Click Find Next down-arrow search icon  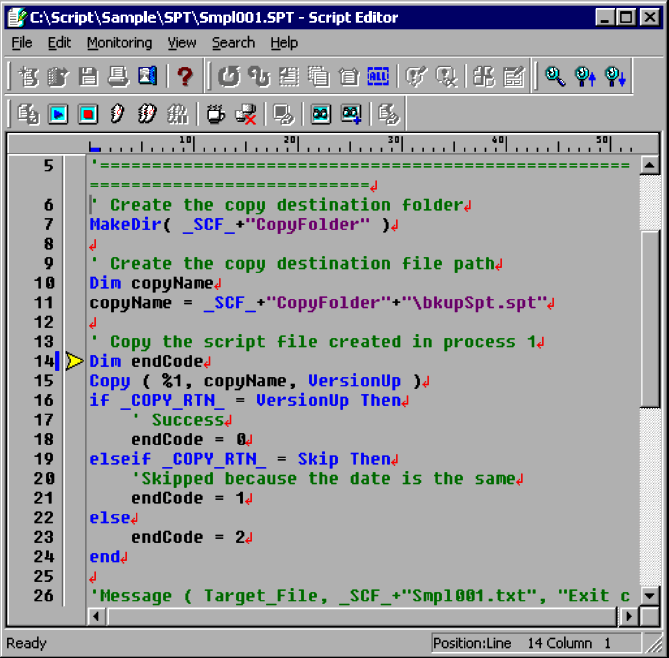coord(615,76)
